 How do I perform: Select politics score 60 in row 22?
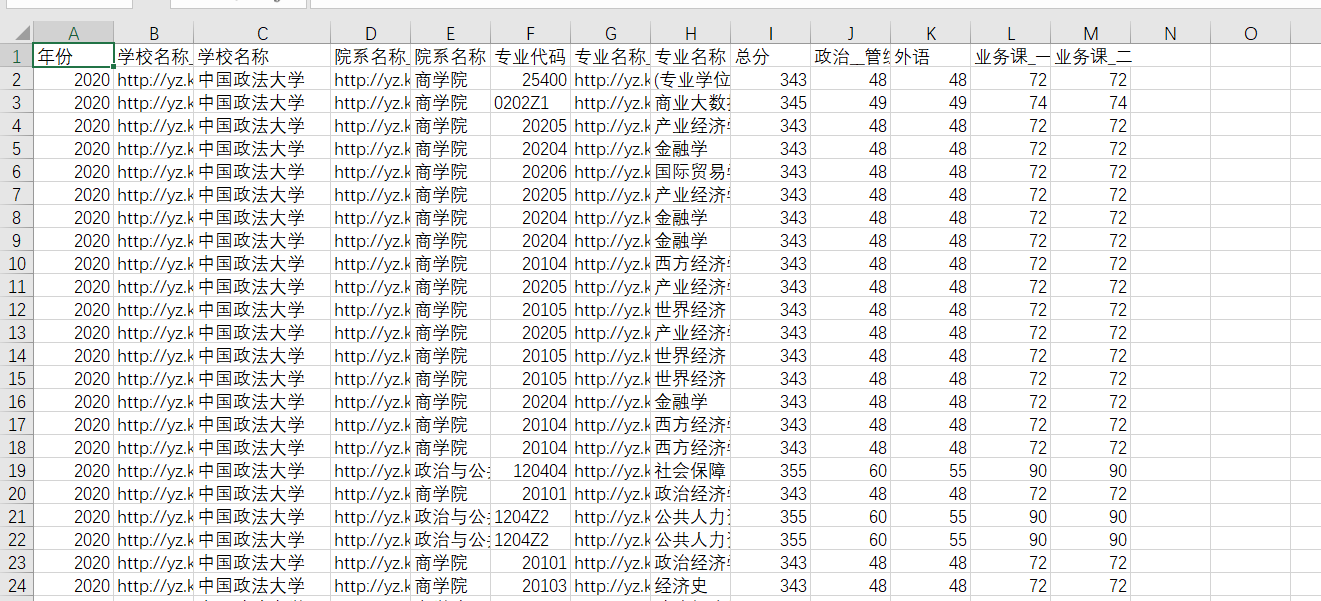click(851, 539)
